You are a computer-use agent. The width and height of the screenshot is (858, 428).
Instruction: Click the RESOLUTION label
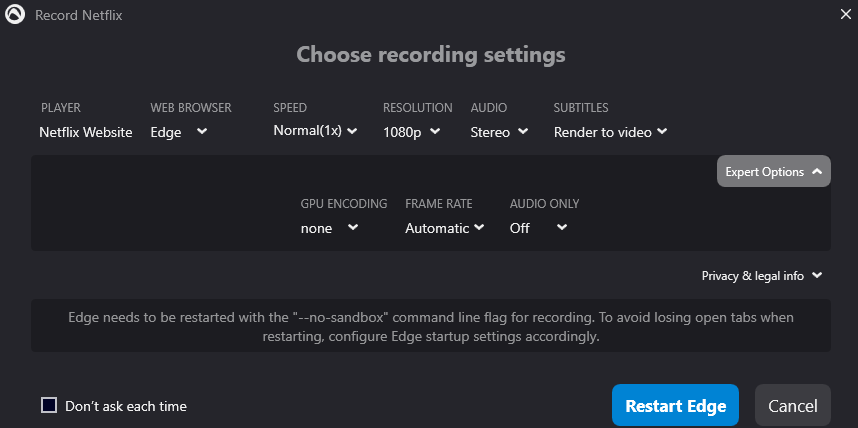pyautogui.click(x=418, y=108)
